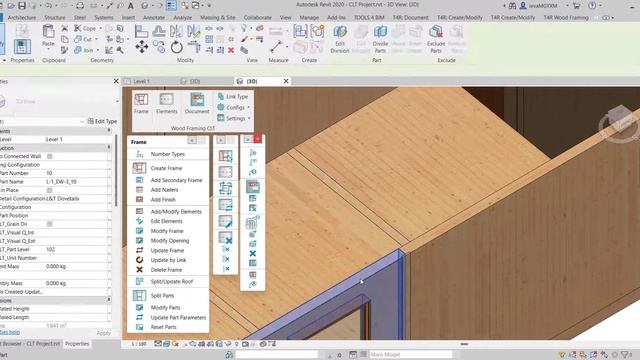Select Create Frame in Frame menu
Screen dimensions: 640x360
coord(167,168)
